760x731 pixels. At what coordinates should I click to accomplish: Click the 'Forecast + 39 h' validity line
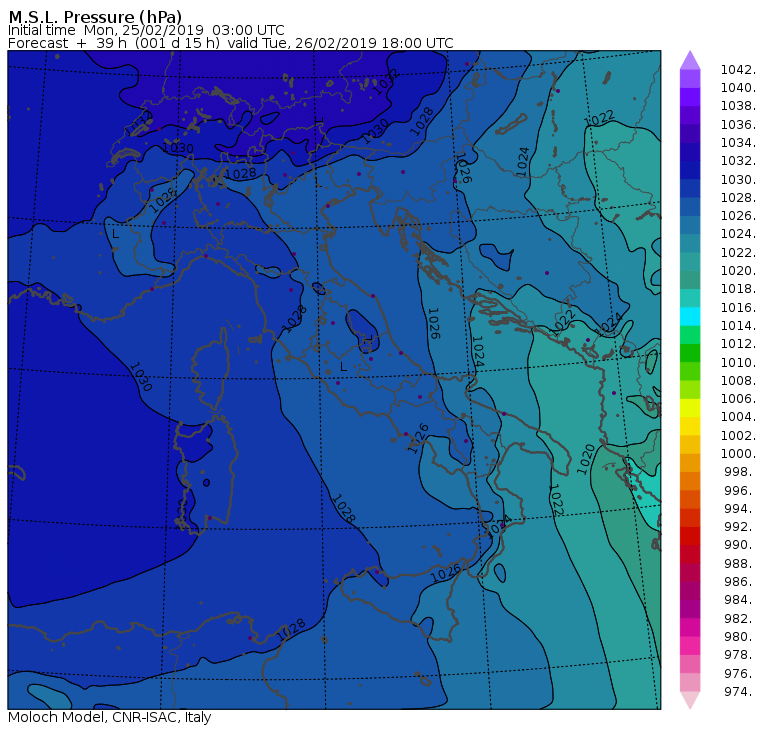click(231, 43)
